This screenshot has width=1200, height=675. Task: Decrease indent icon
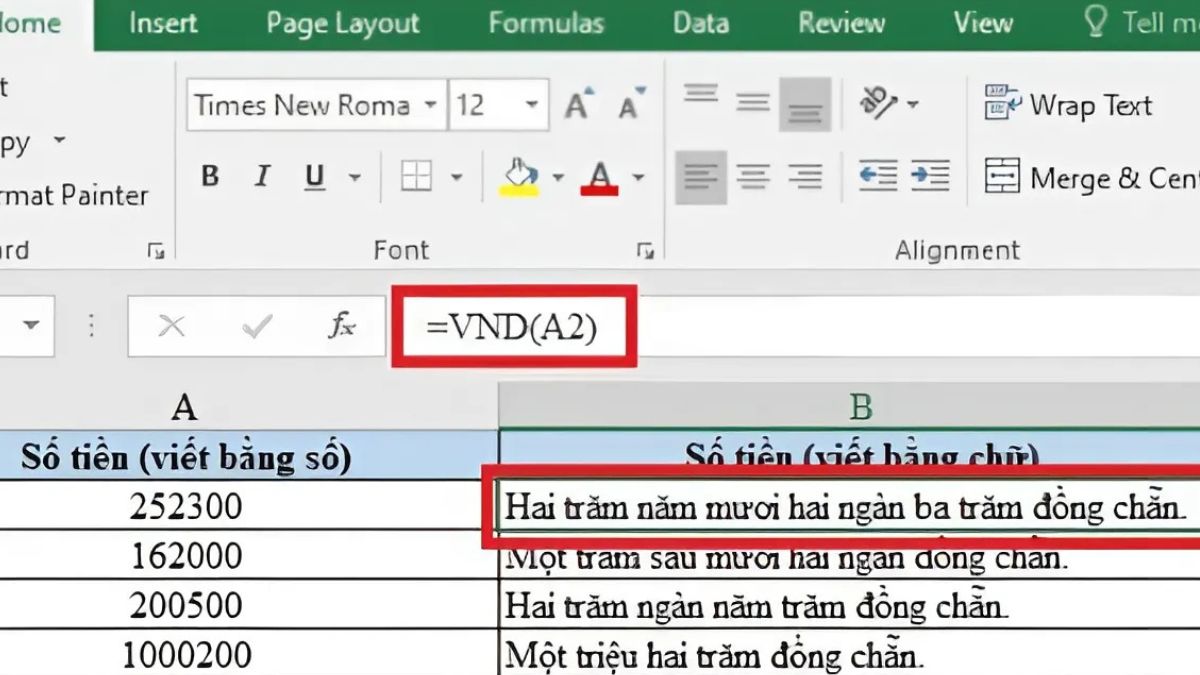tap(878, 176)
